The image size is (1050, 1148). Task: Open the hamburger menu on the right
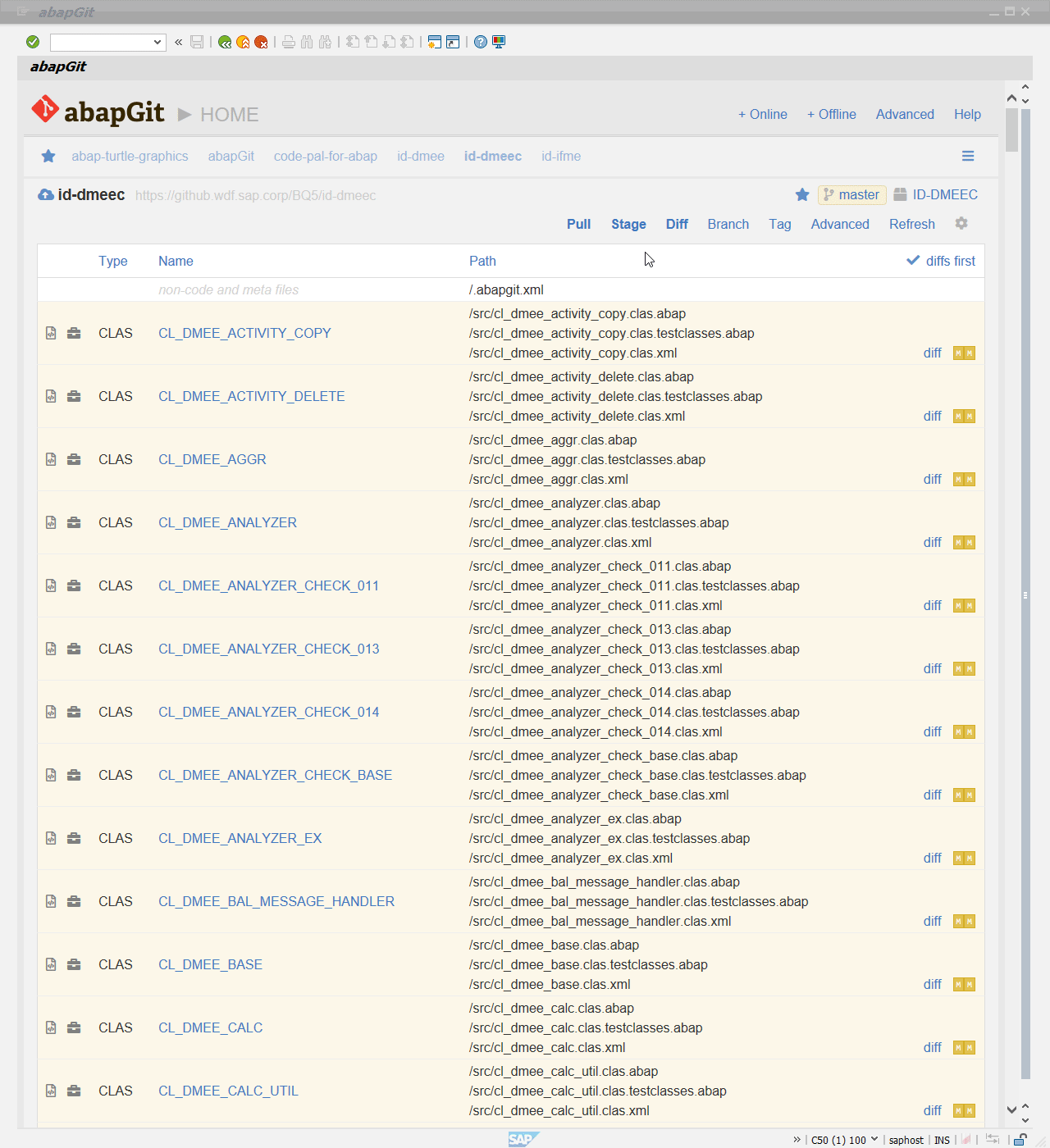click(968, 156)
